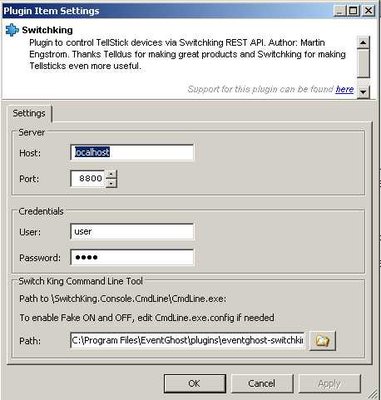This screenshot has width=381, height=400.
Task: Click the Switchking puzzle-piece plugin icon
Action: pos(12,30)
